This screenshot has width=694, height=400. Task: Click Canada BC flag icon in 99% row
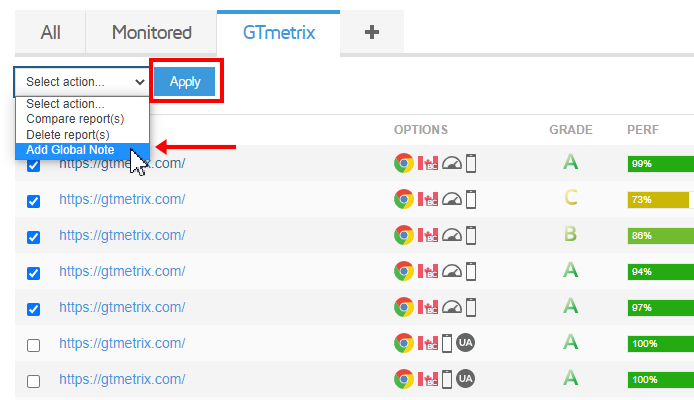tap(428, 163)
